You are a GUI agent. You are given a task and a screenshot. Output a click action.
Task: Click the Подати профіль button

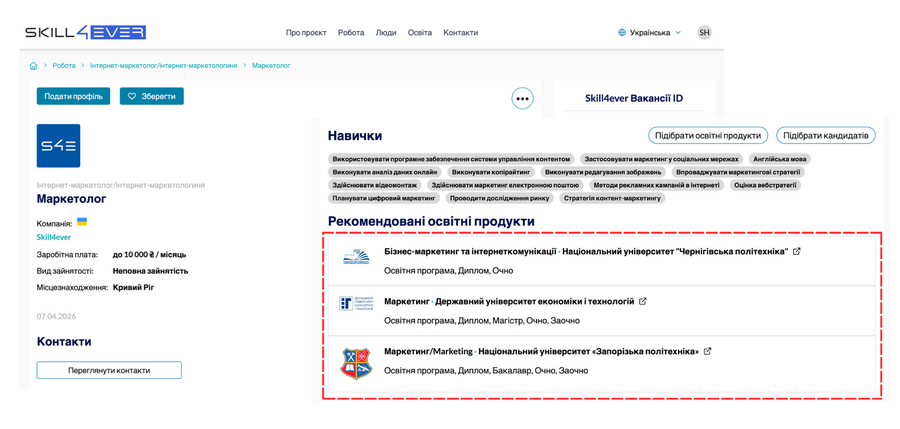click(x=73, y=96)
